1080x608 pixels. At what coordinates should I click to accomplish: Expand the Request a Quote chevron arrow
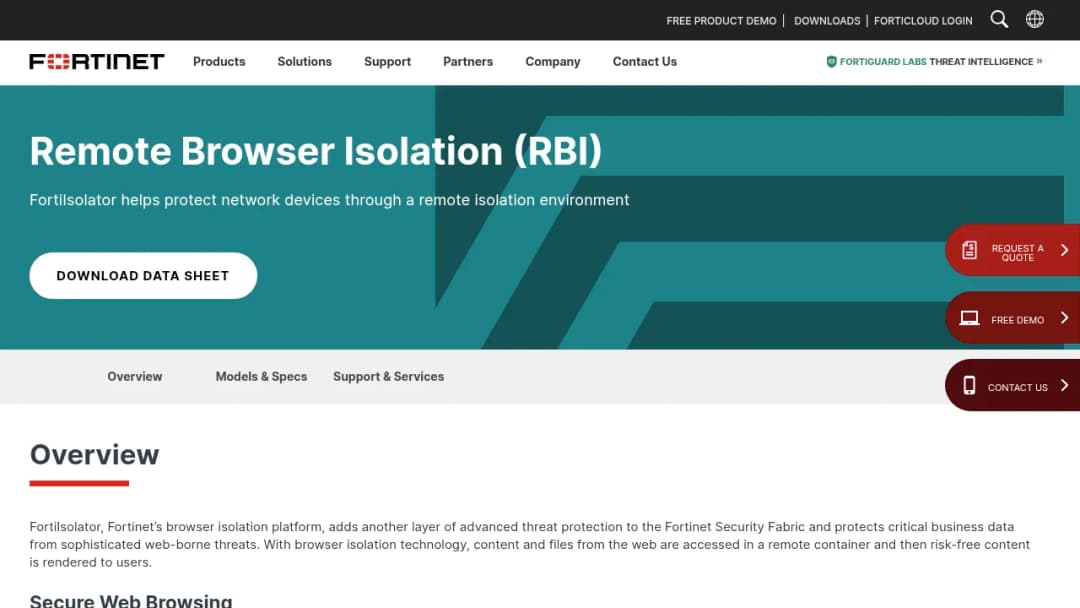point(1064,249)
